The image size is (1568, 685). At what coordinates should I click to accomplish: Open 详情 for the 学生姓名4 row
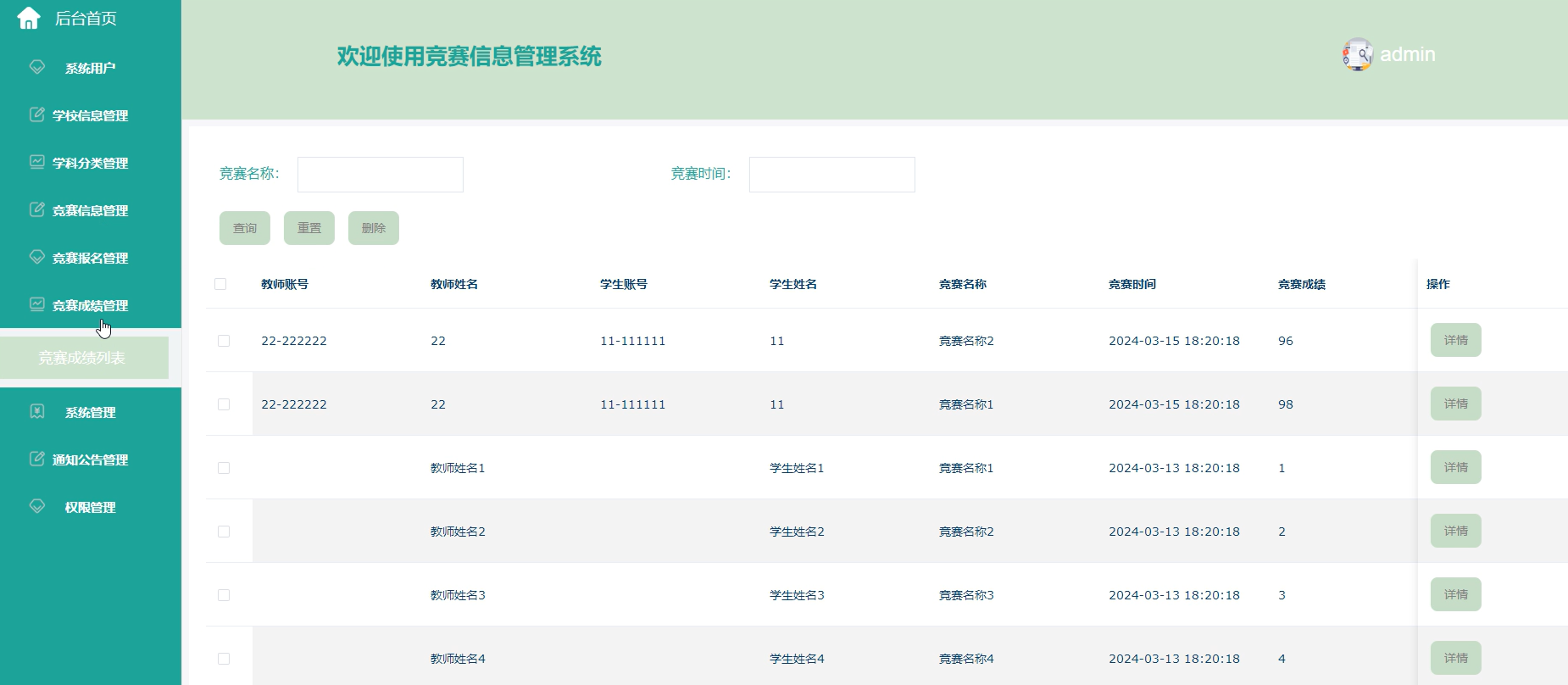[x=1456, y=658]
